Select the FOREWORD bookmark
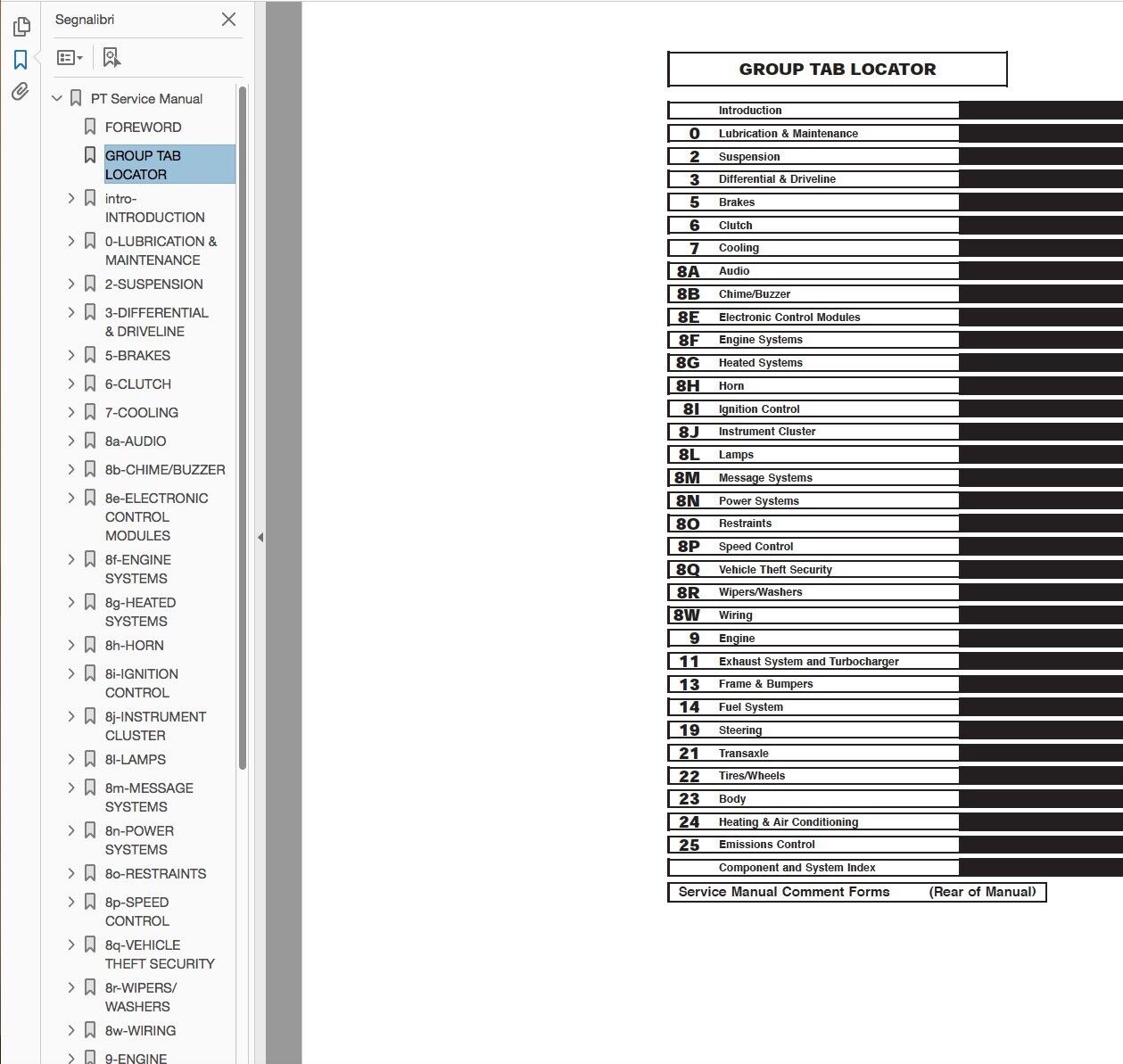The width and height of the screenshot is (1123, 1064). click(143, 128)
